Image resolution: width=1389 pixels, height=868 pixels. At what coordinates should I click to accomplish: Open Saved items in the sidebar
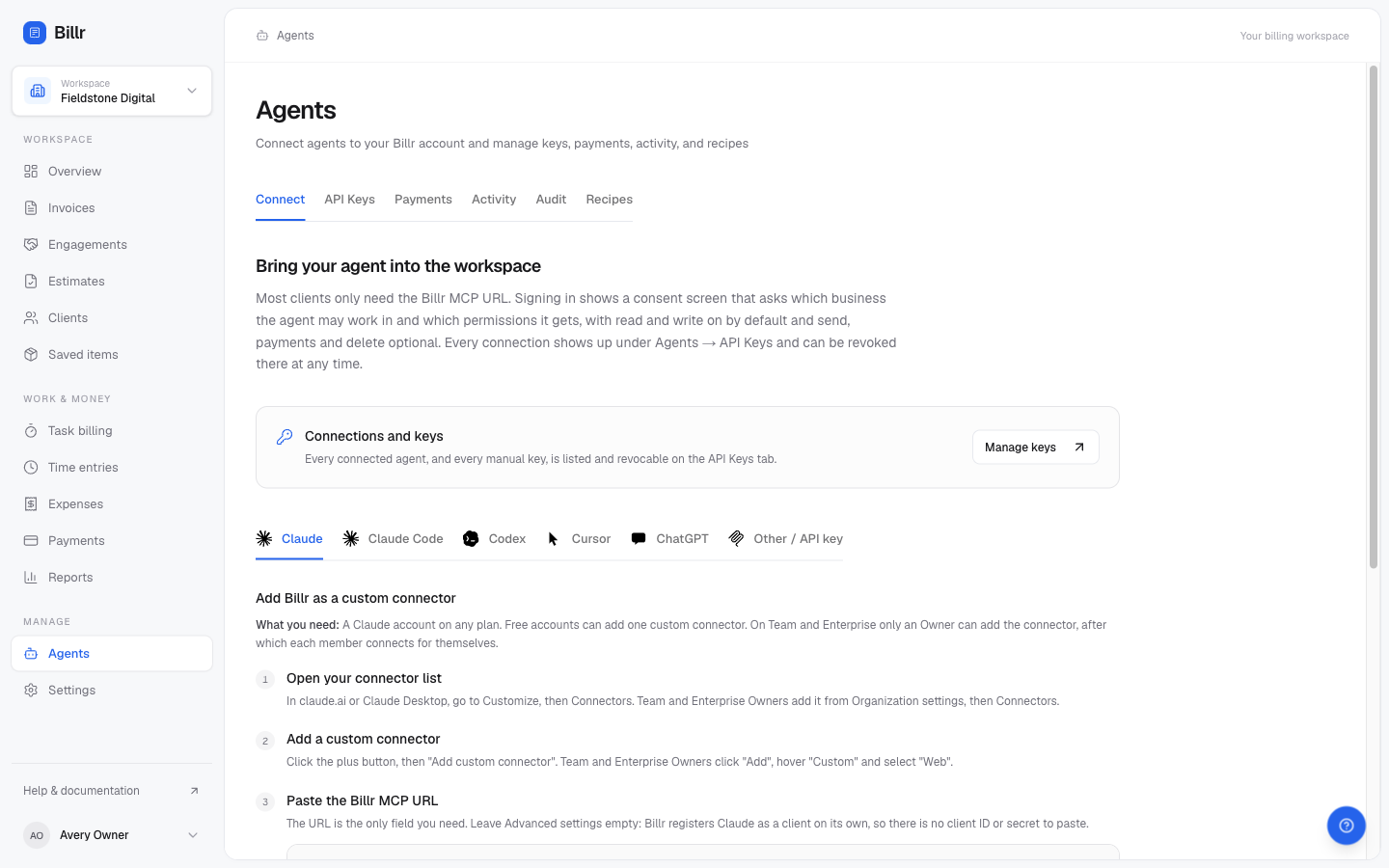pyautogui.click(x=112, y=355)
